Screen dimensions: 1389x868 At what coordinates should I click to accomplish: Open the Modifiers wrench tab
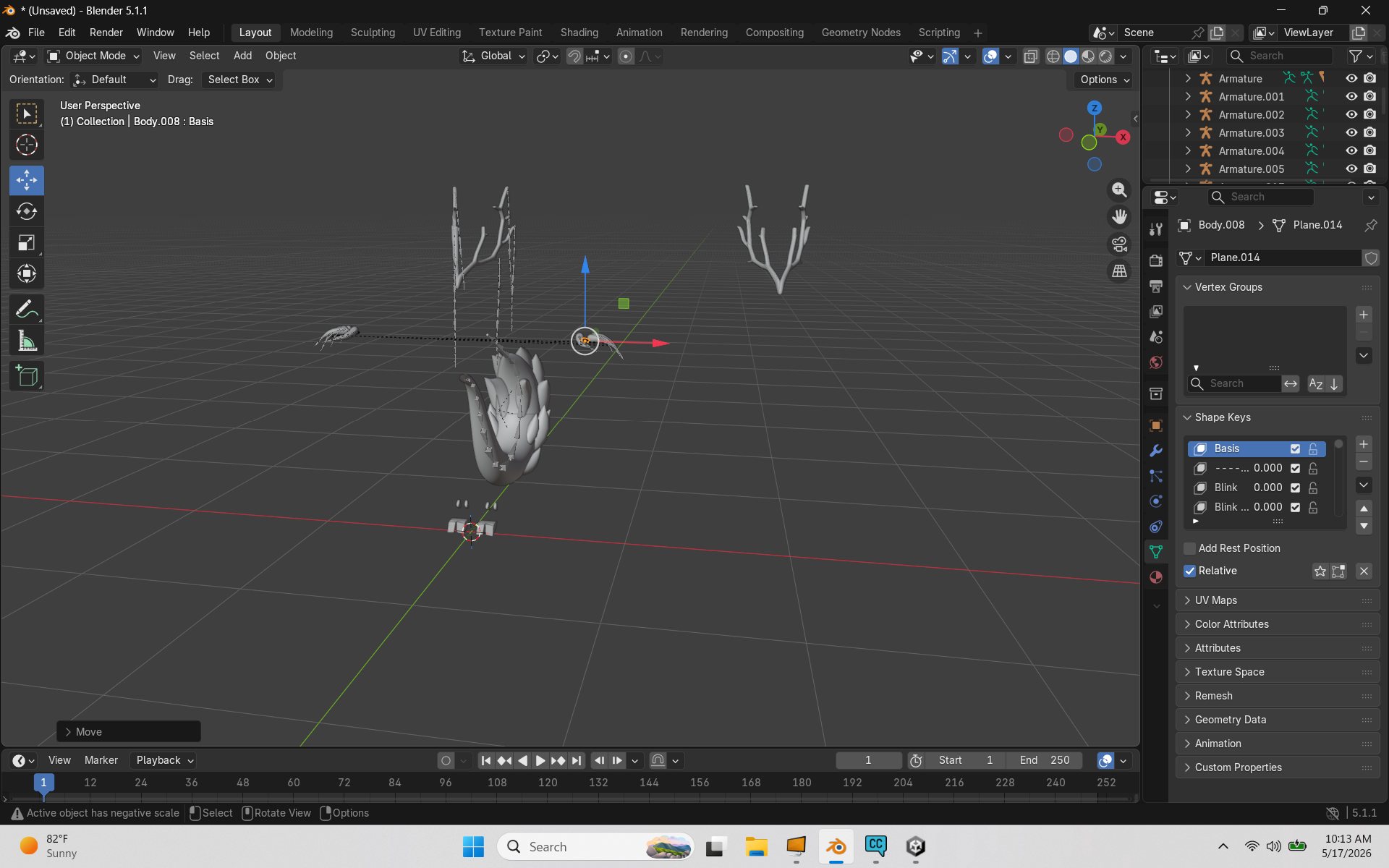[1156, 451]
